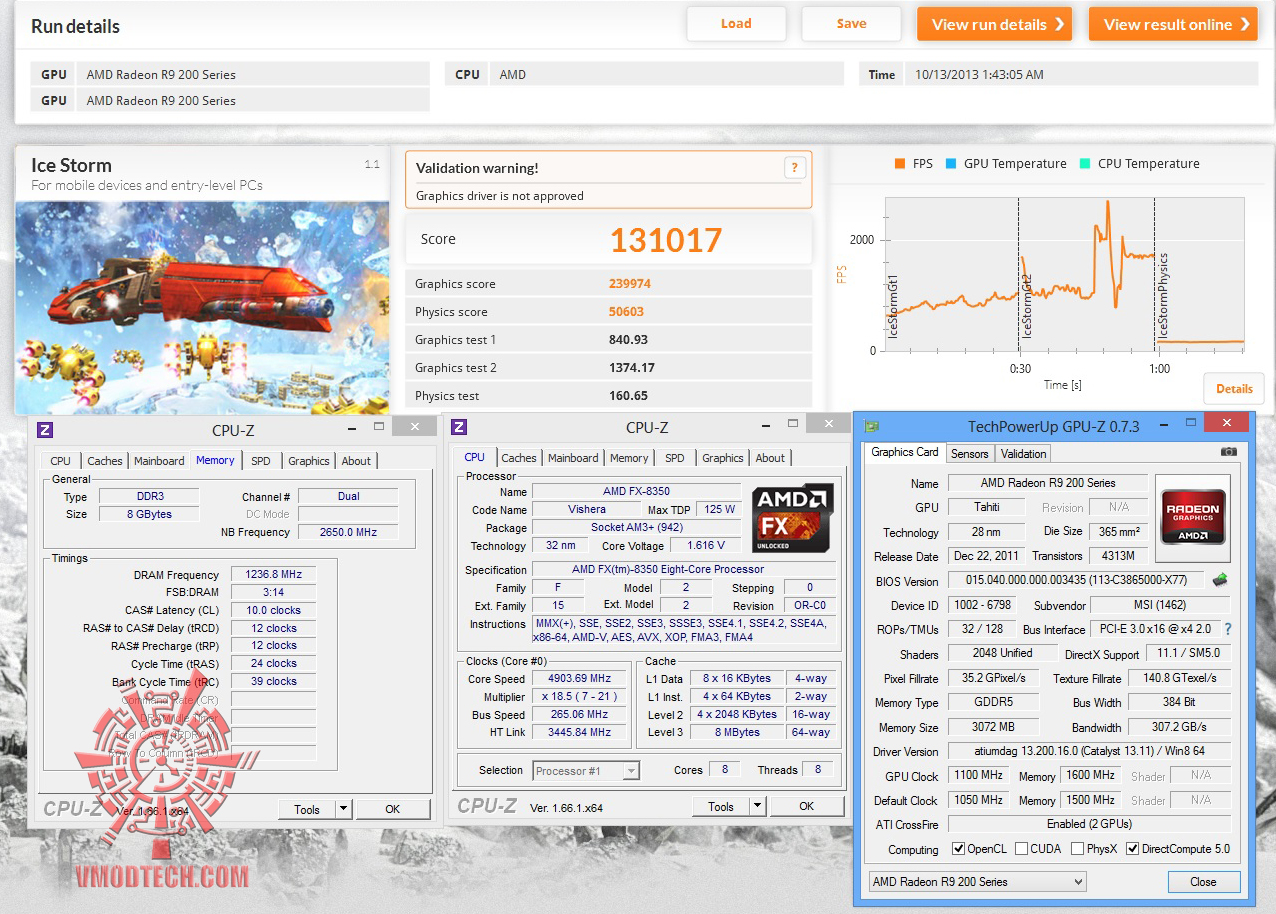The width and height of the screenshot is (1276, 914).
Task: Click View run details button
Action: pyautogui.click(x=994, y=24)
